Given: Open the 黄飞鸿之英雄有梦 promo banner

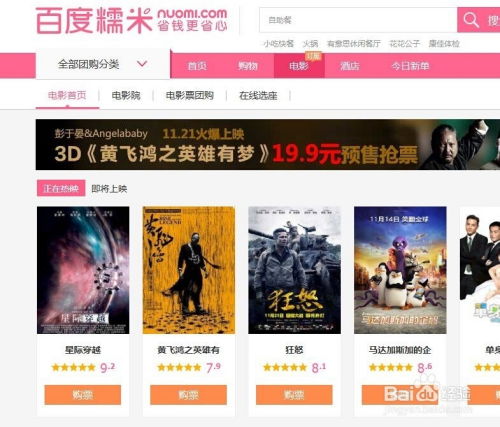Looking at the screenshot, I should 268,144.
